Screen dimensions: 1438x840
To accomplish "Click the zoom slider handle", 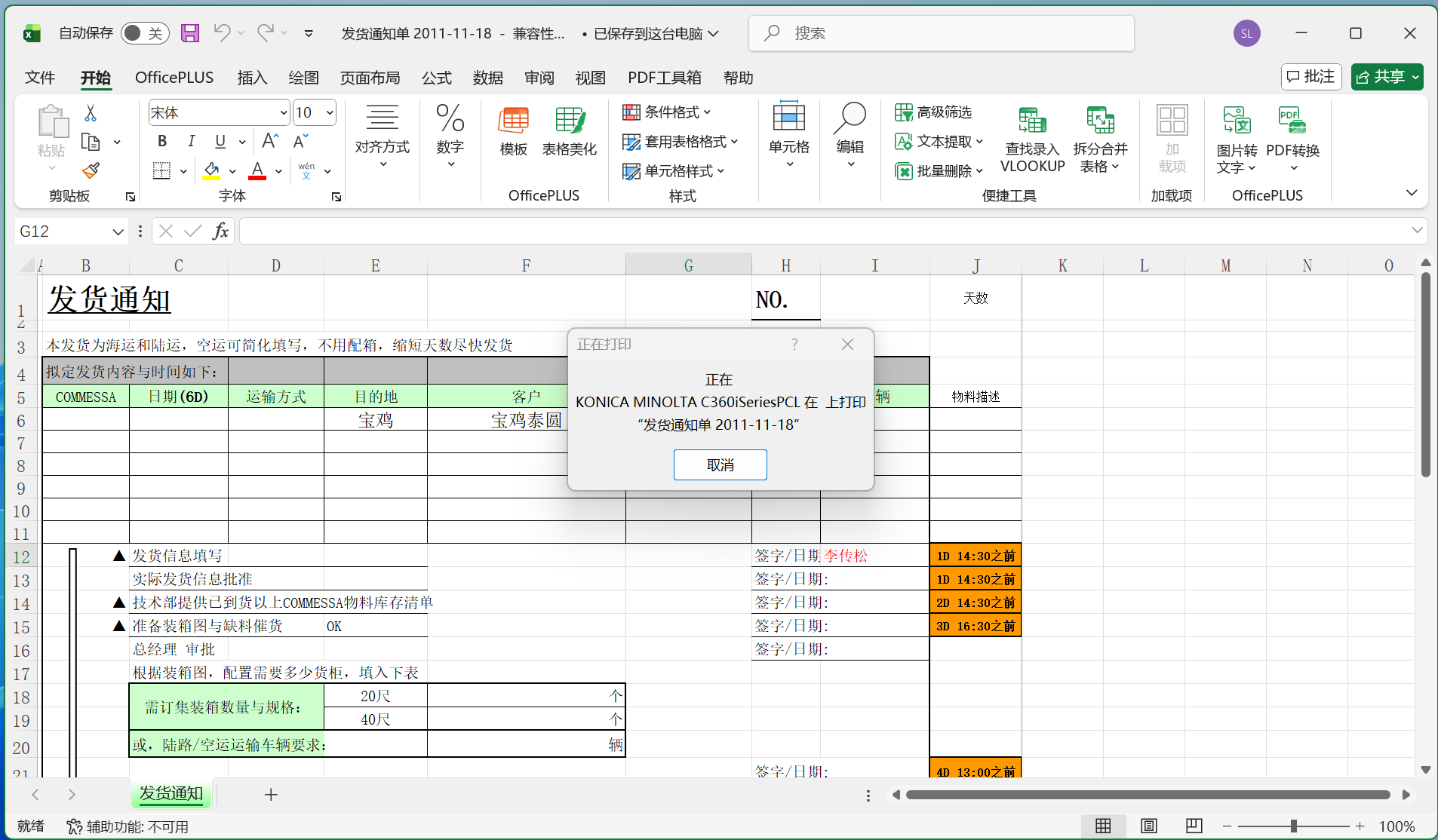I will [x=1293, y=826].
